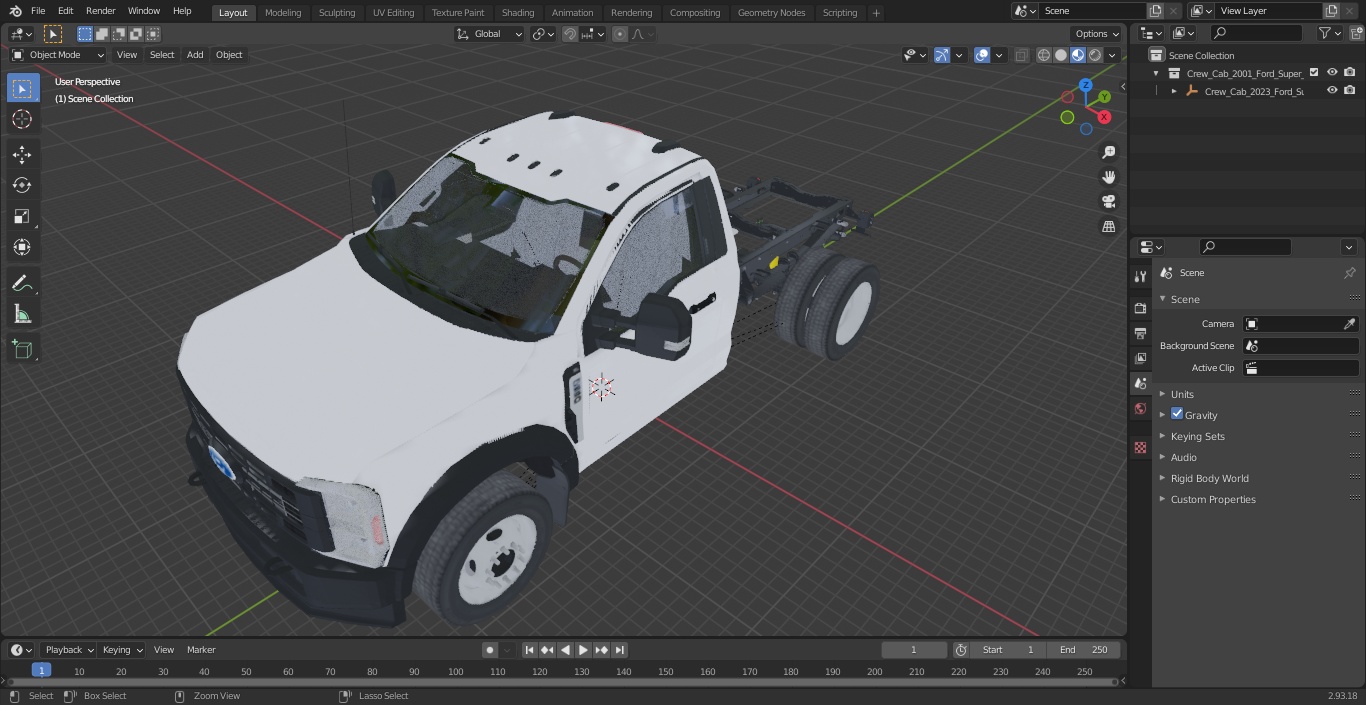Switch to rendered viewport shading
Image resolution: width=1366 pixels, height=705 pixels.
pyautogui.click(x=1095, y=55)
